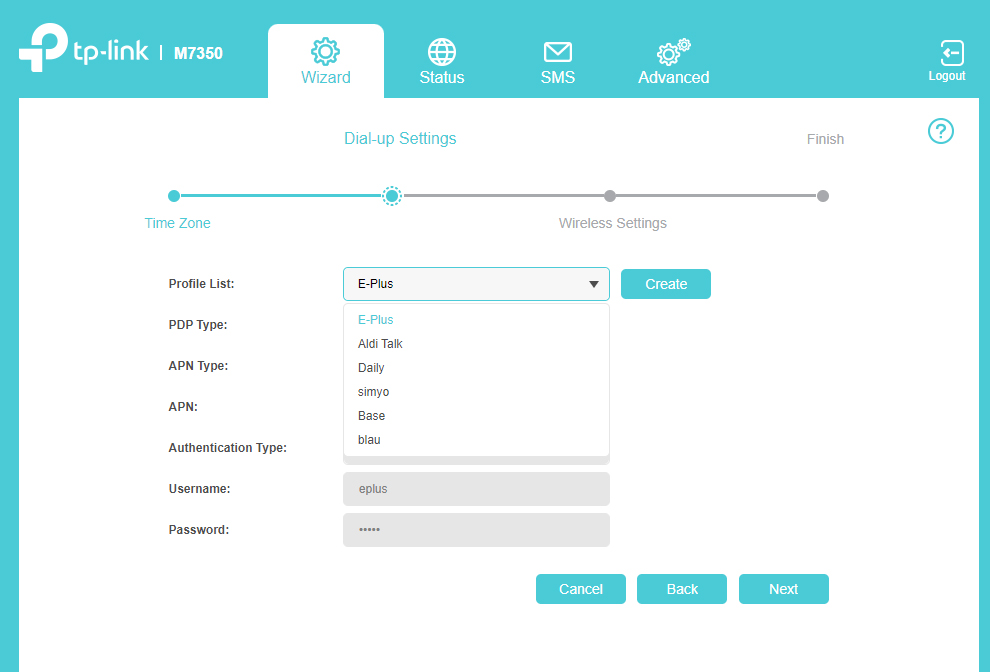The width and height of the screenshot is (990, 672).
Task: Select the Daily profile option
Action: click(x=476, y=368)
